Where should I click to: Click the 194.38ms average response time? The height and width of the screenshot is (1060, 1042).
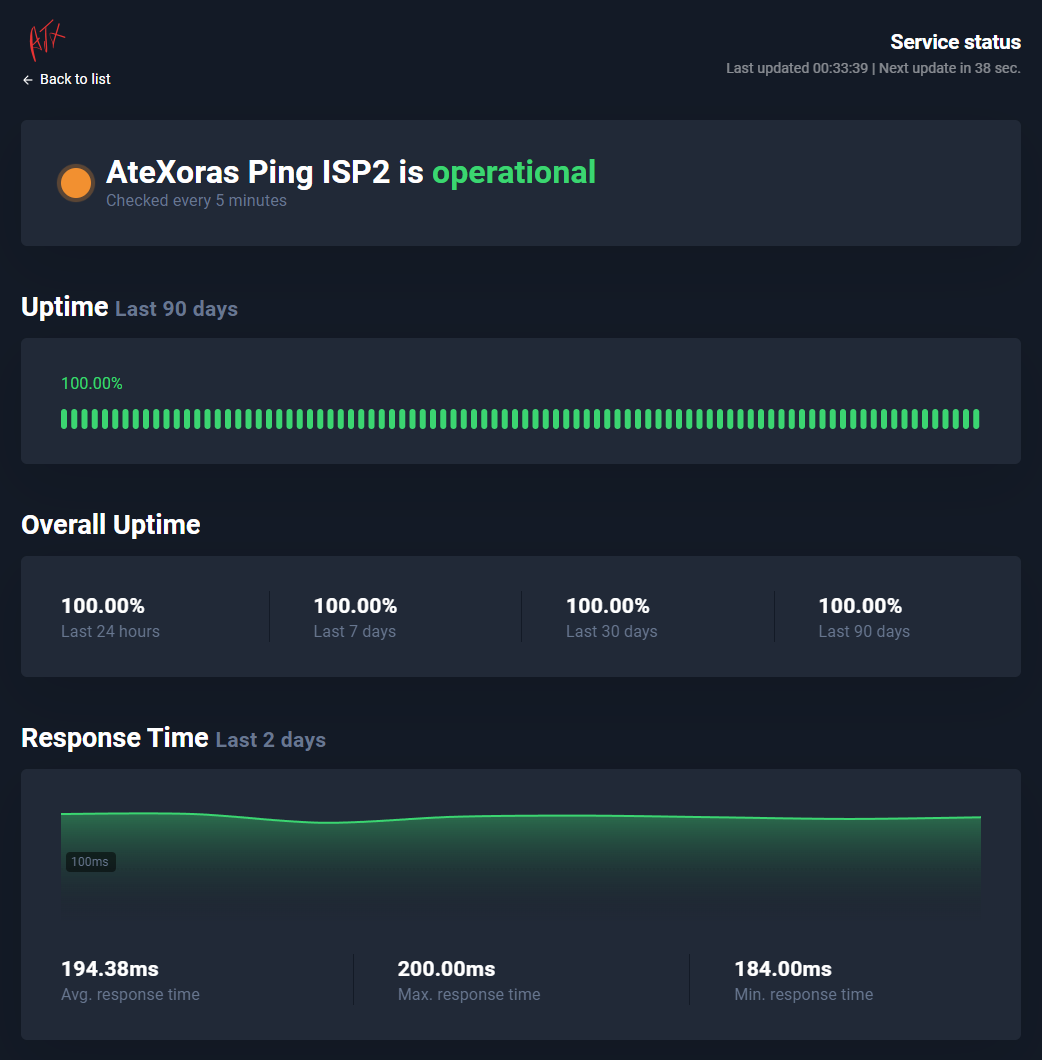pyautogui.click(x=110, y=969)
